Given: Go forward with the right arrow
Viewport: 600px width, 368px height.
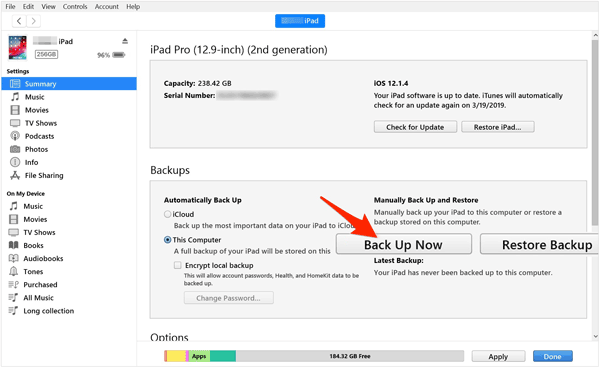Looking at the screenshot, I should [34, 21].
